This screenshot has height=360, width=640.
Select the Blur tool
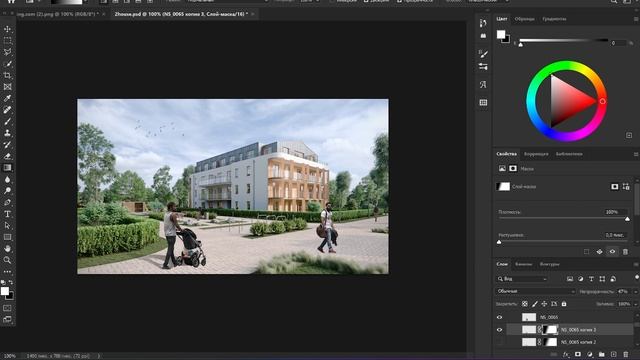7,179
